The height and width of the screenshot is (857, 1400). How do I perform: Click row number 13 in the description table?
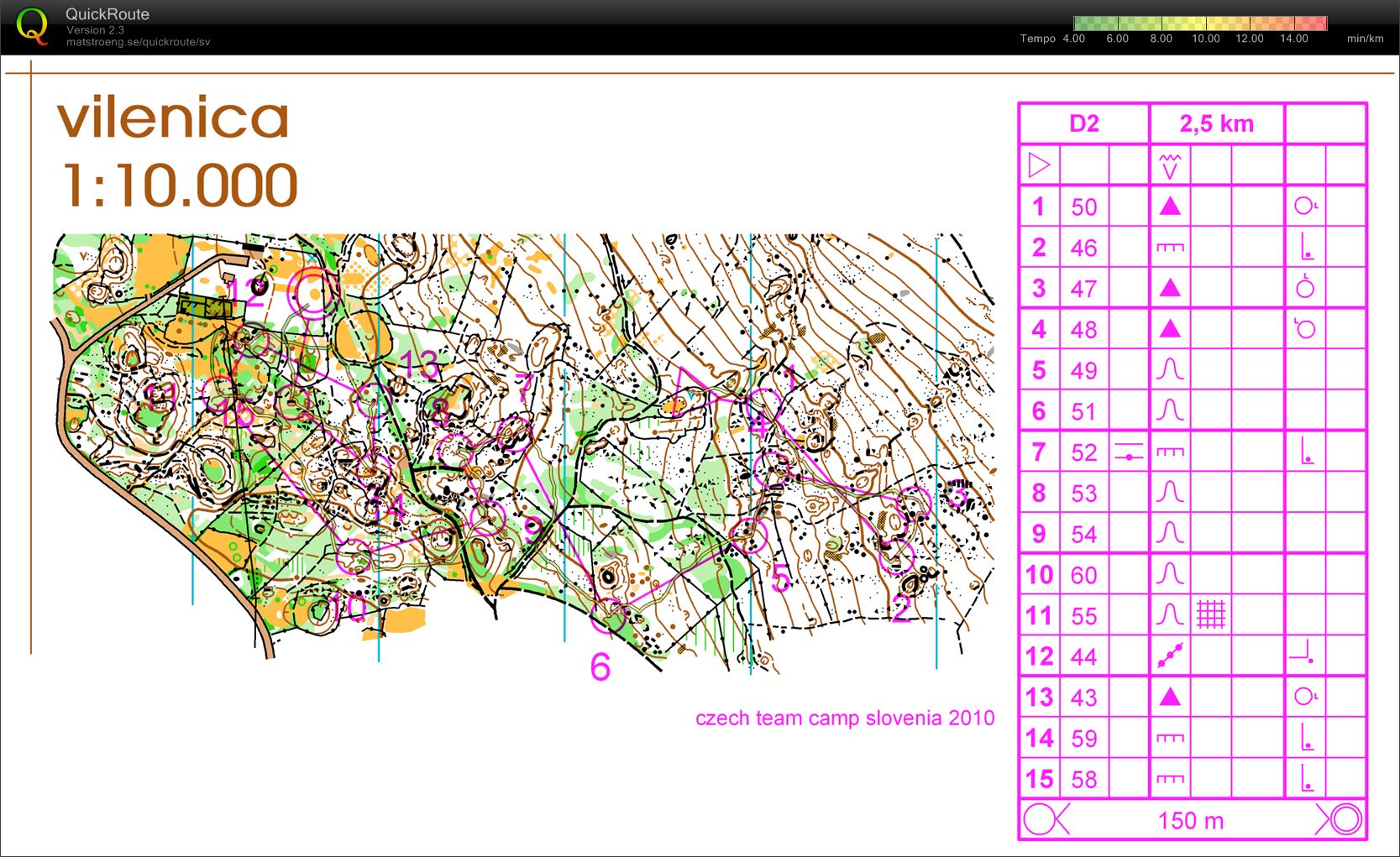click(x=1039, y=698)
